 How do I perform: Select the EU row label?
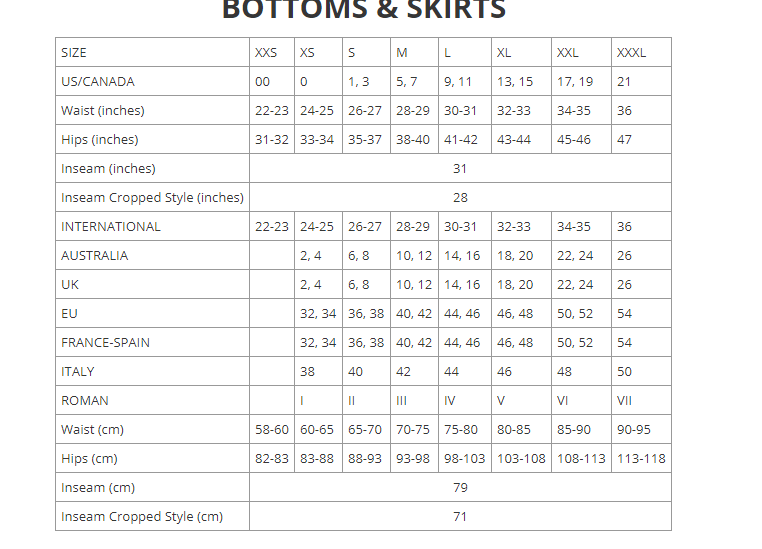pyautogui.click(x=70, y=313)
